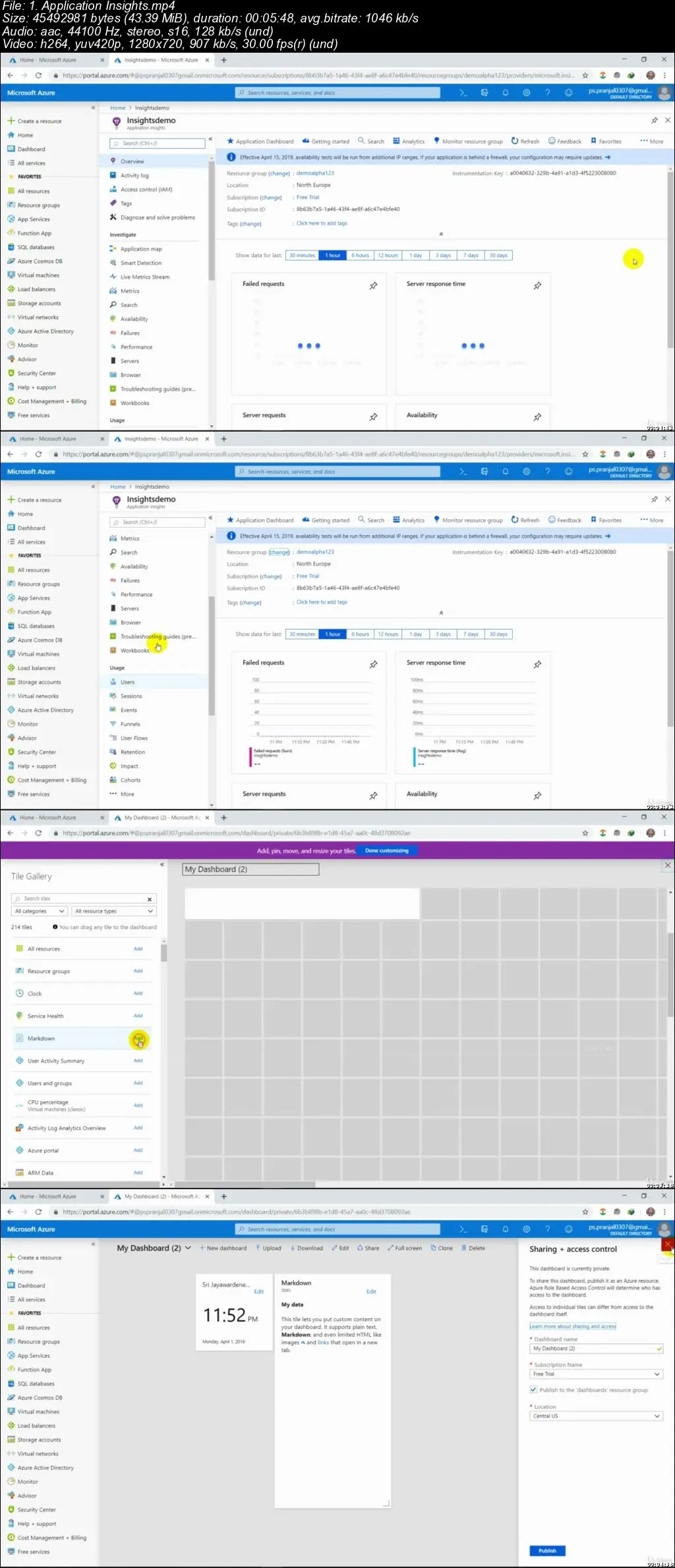Open Application map under Investigate
This screenshot has width=675, height=1568.
141,249
